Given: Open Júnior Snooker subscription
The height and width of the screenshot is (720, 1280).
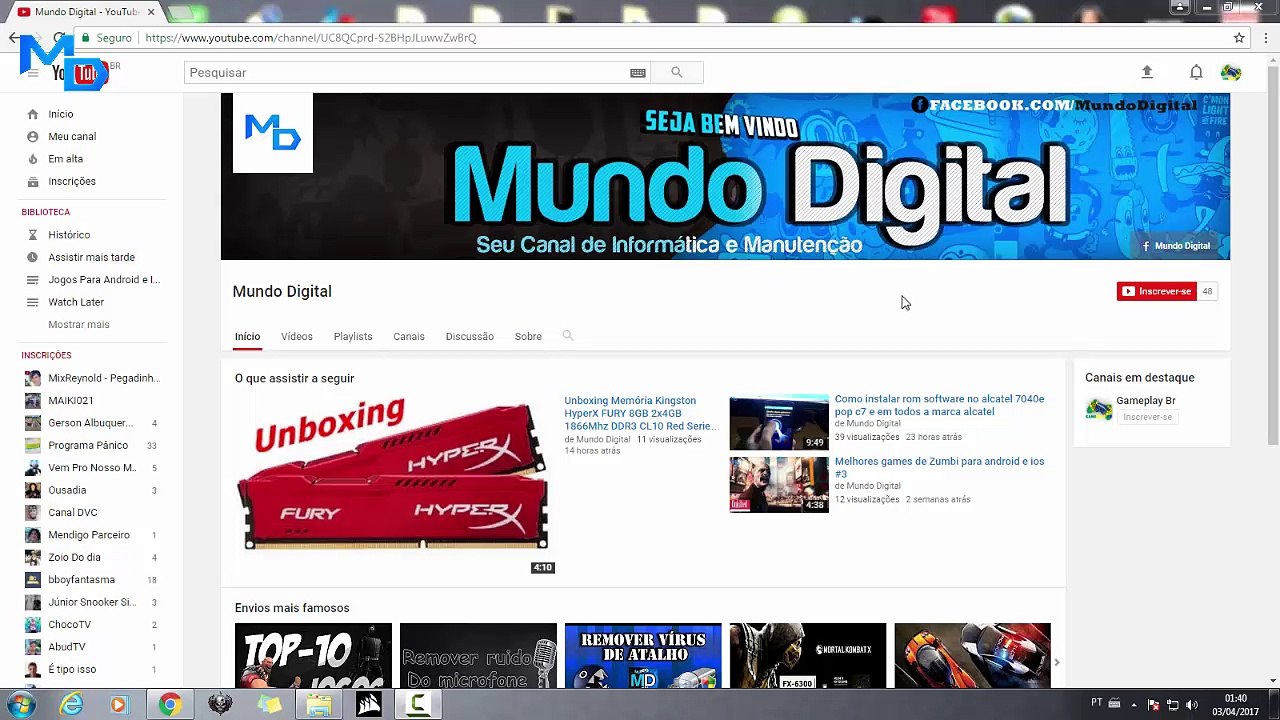Looking at the screenshot, I should click(x=92, y=602).
